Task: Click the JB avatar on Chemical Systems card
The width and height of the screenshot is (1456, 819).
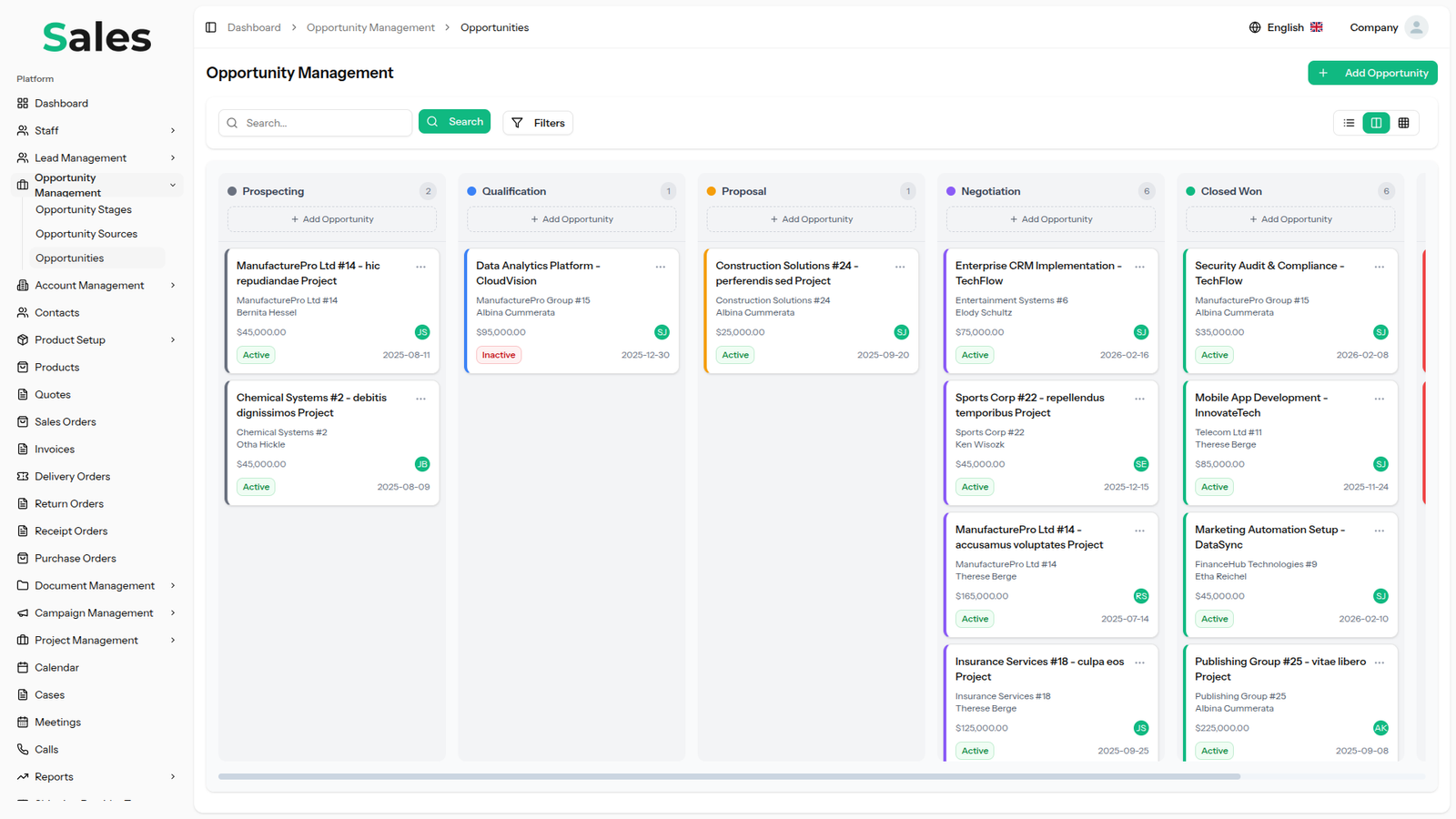Action: click(422, 464)
